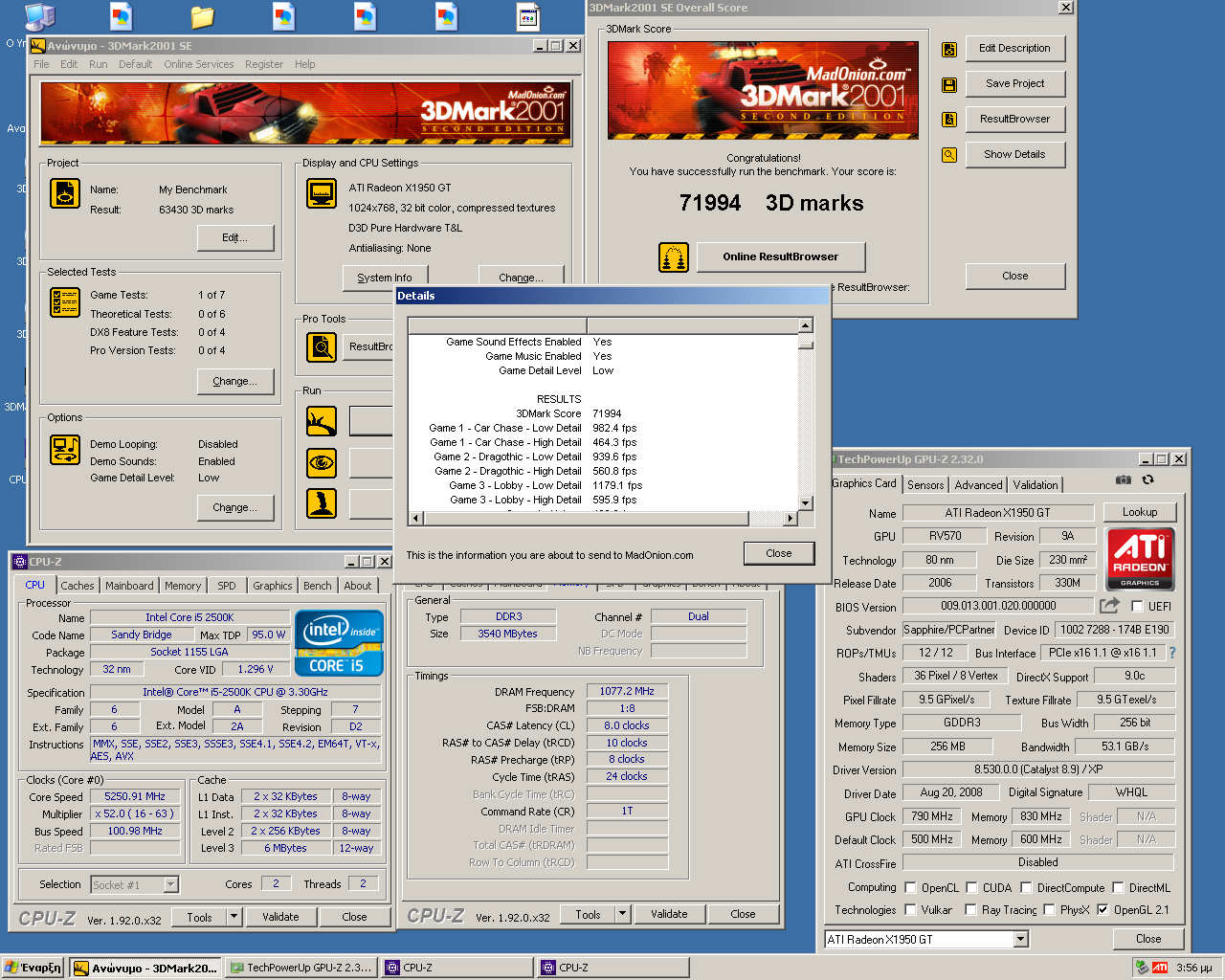The height and width of the screenshot is (980, 1225).
Task: Click the BIOS share/export icon in GPU-Z
Action: coord(1109,606)
